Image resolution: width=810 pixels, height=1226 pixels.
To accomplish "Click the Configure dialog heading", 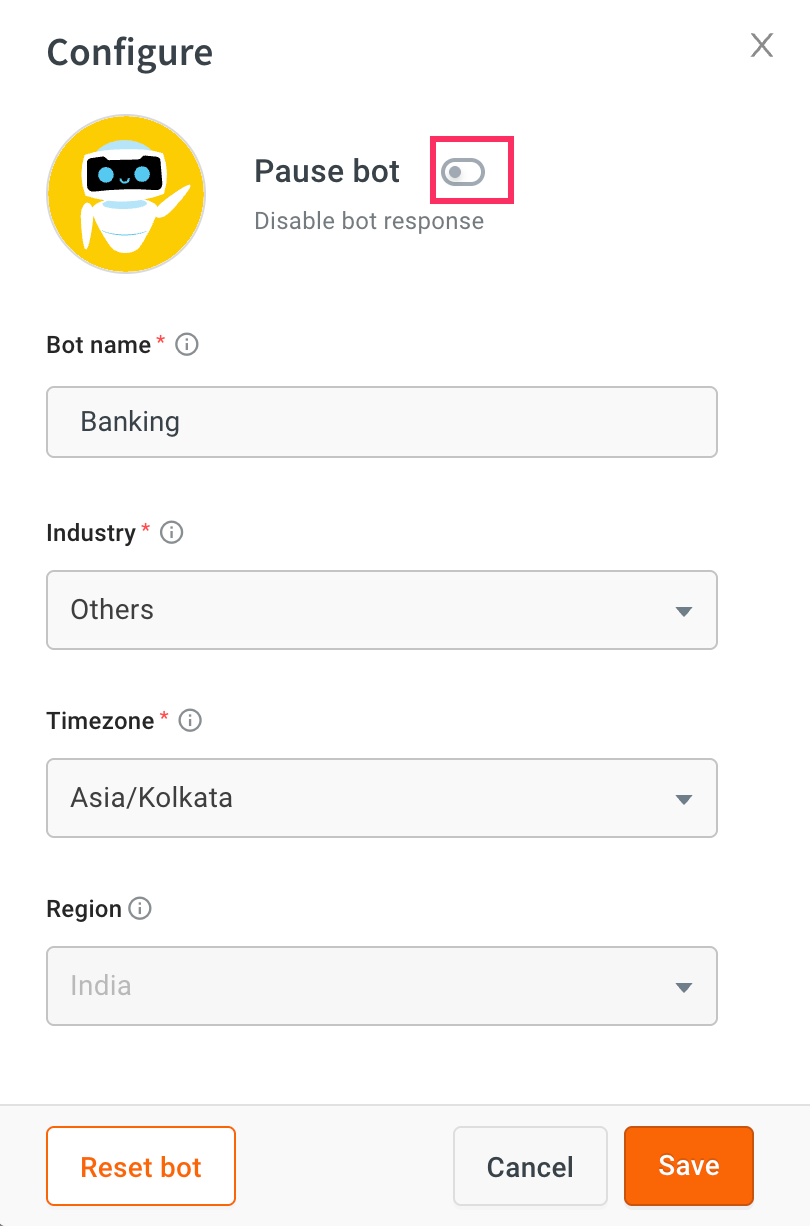I will click(130, 52).
